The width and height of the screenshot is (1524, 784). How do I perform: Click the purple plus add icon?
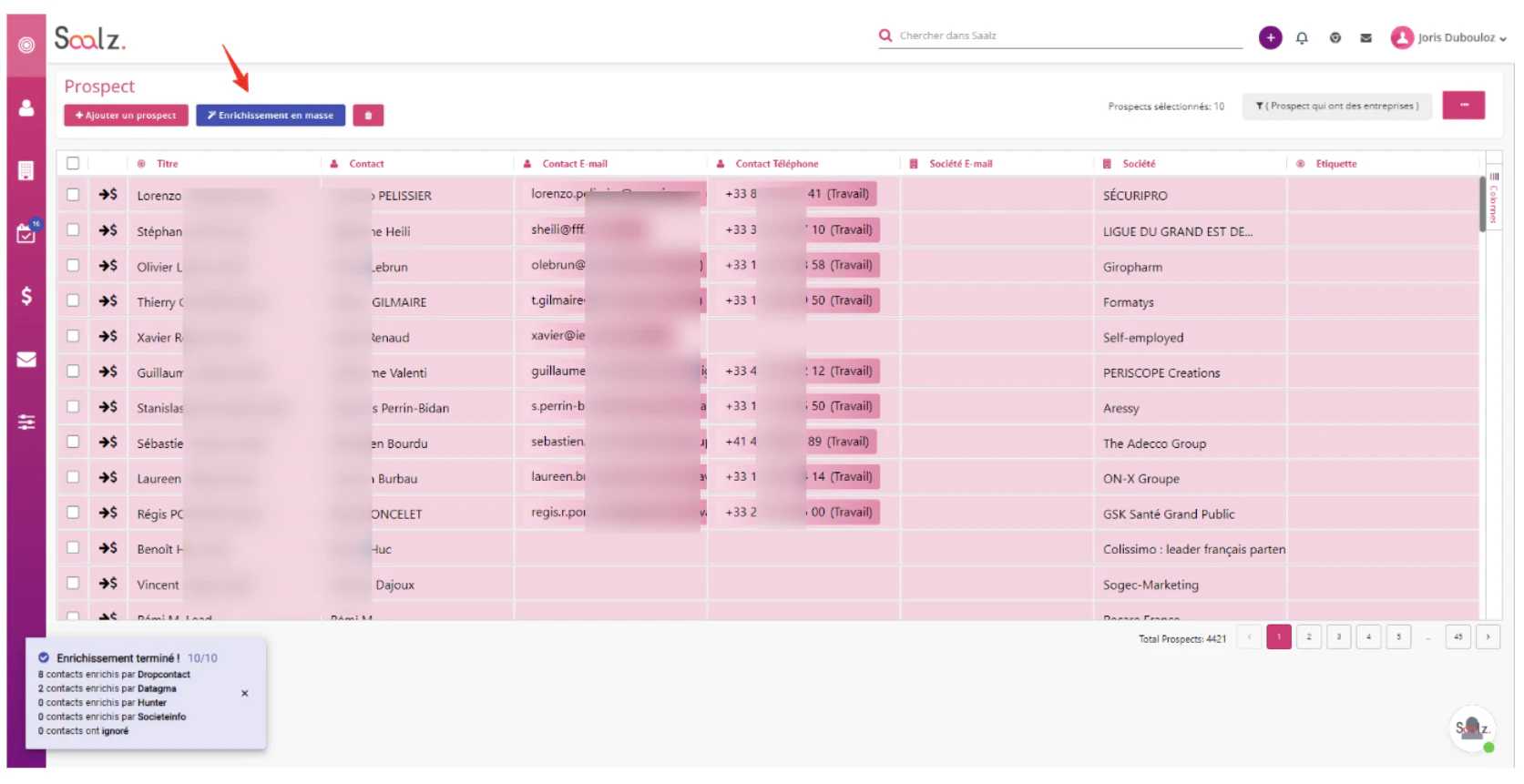click(x=1270, y=37)
